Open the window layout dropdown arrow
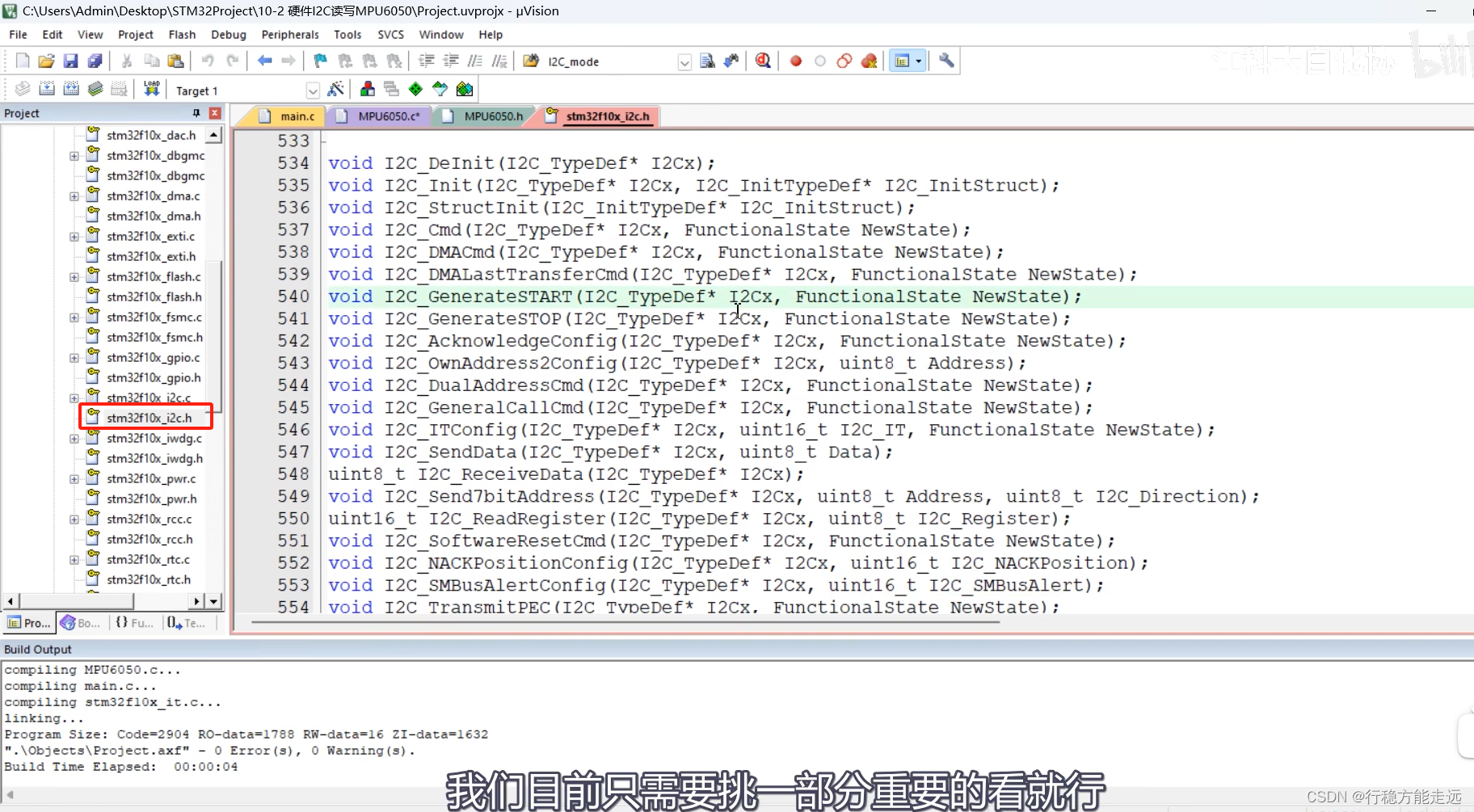 [x=919, y=61]
